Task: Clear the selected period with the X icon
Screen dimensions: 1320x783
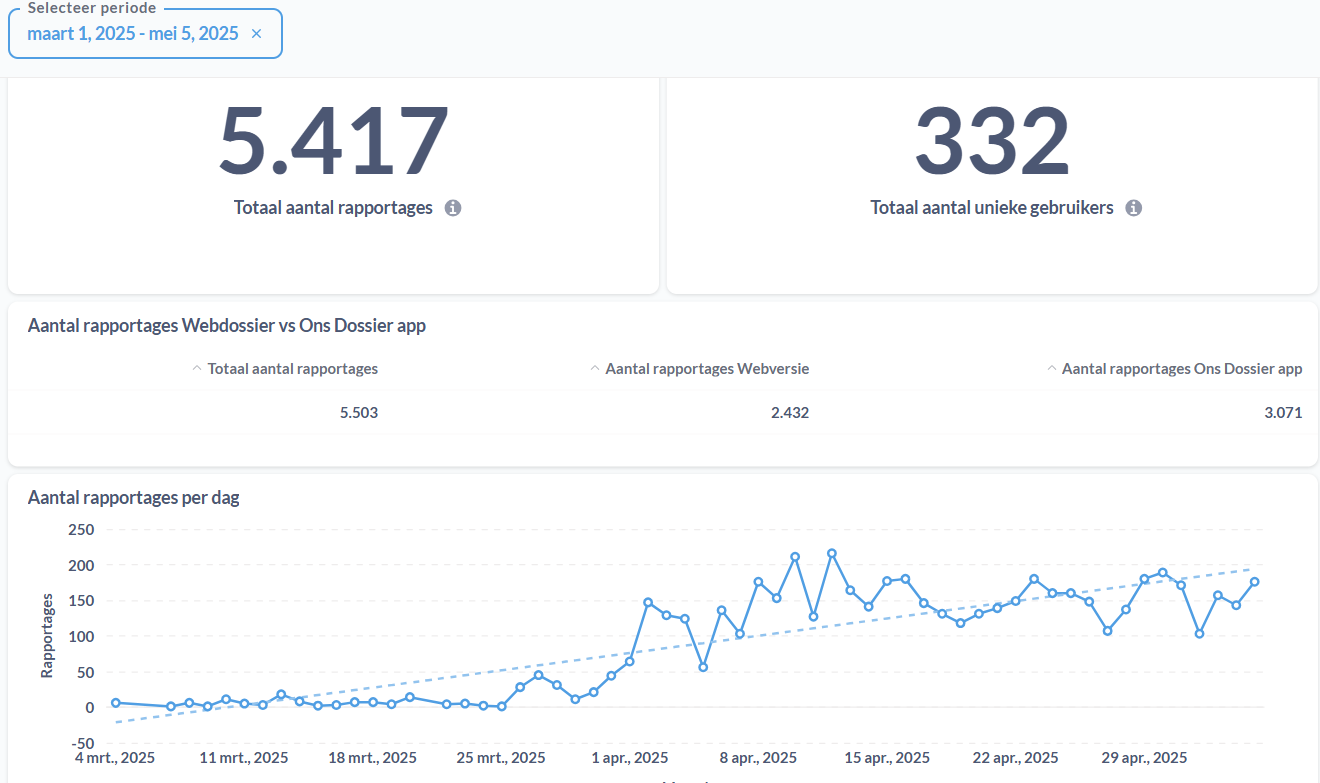Action: point(256,34)
